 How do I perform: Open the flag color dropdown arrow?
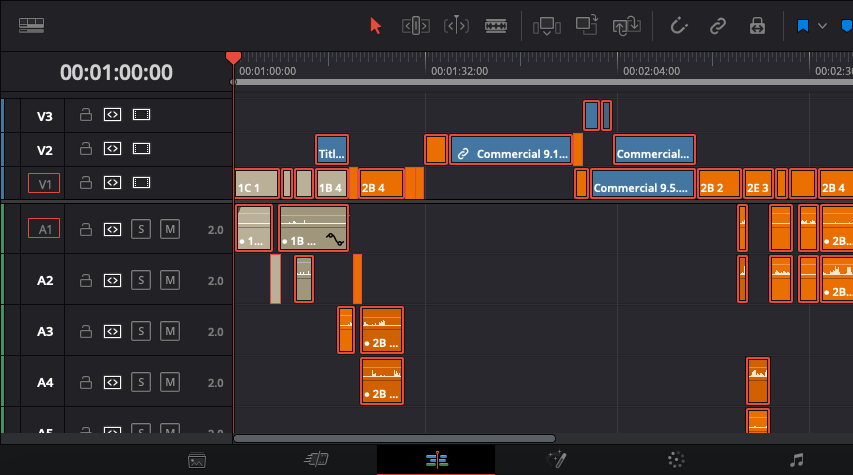coord(823,26)
